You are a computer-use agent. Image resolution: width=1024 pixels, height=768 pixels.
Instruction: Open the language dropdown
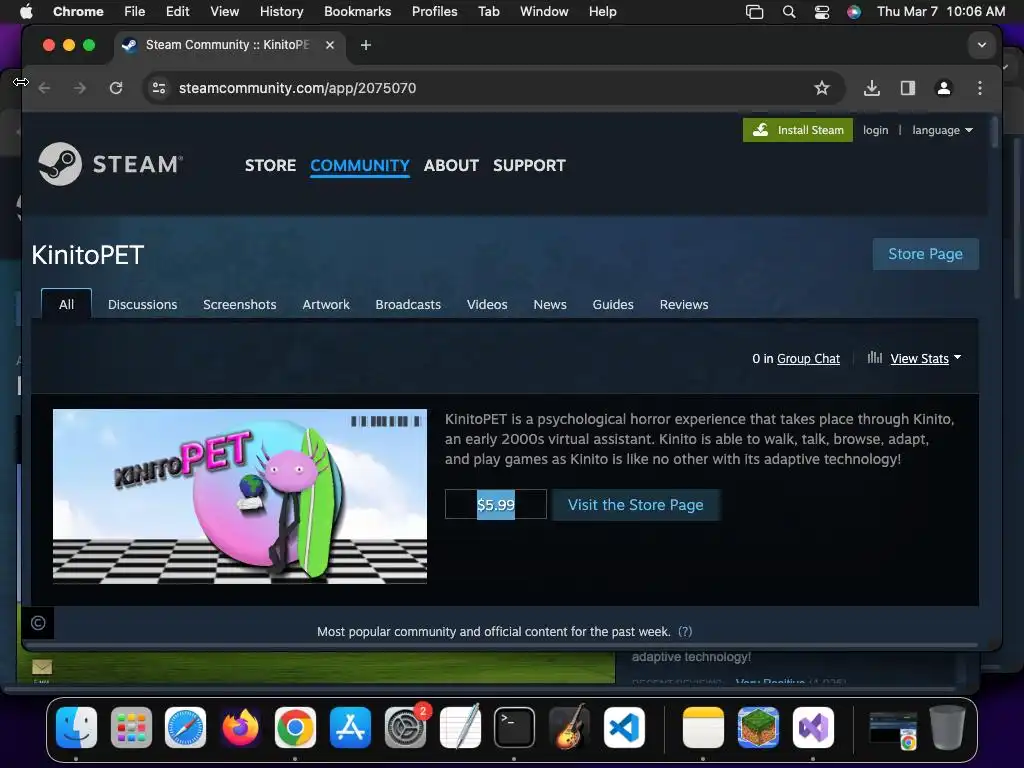pyautogui.click(x=942, y=130)
